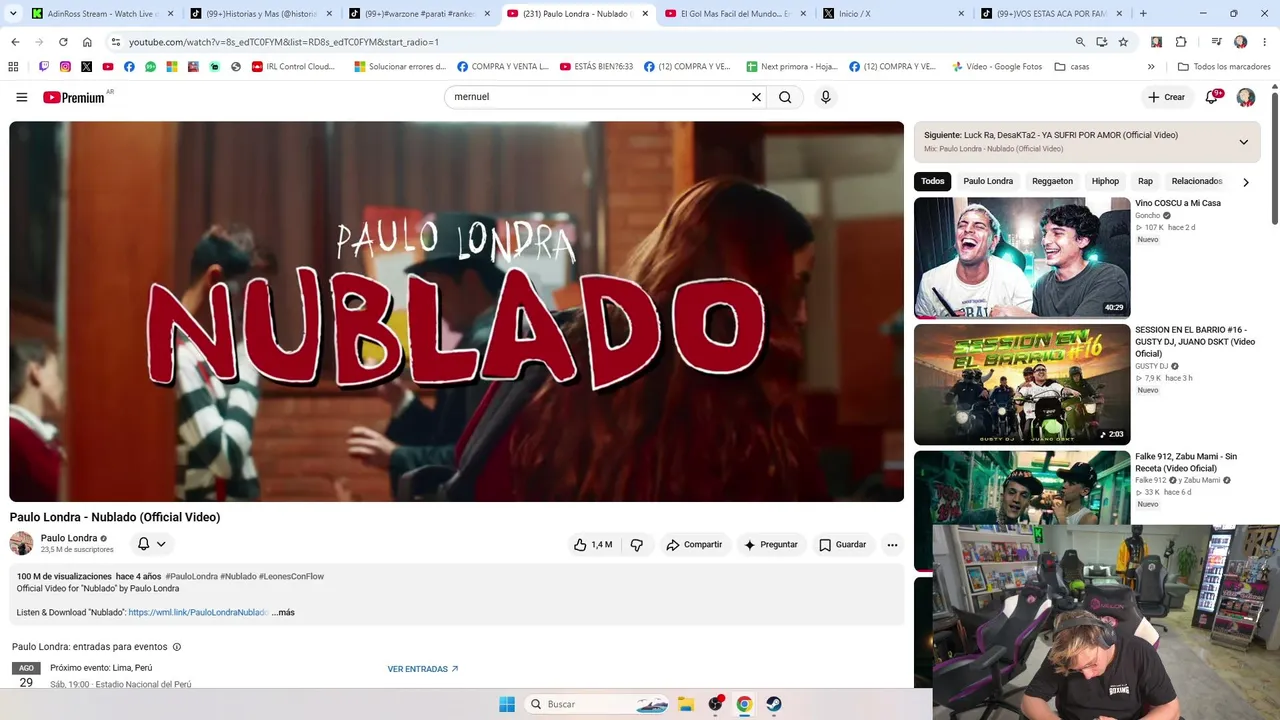The height and width of the screenshot is (720, 1280).
Task: Expand the description with ...más
Action: (283, 612)
